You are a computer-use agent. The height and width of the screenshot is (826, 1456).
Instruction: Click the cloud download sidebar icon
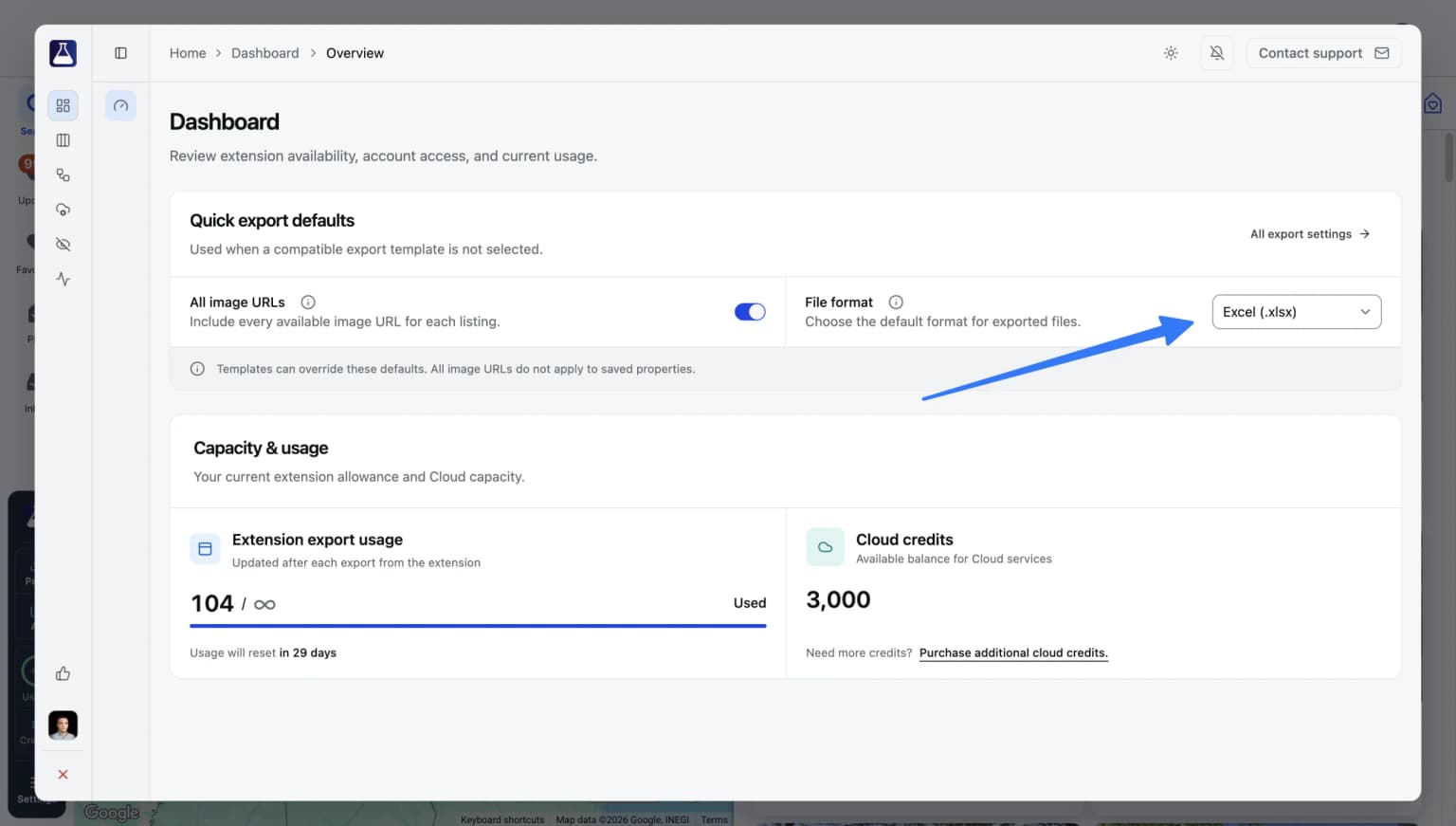[x=63, y=210]
